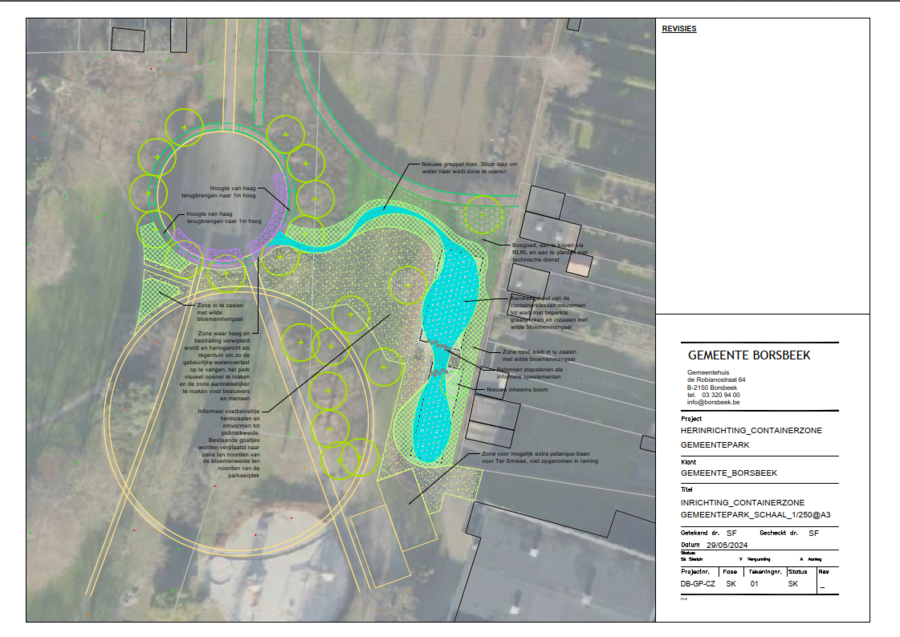Image resolution: width=900 pixels, height=637 pixels.
Task: Select the petanque-baan zone annotation
Action: [x=540, y=457]
